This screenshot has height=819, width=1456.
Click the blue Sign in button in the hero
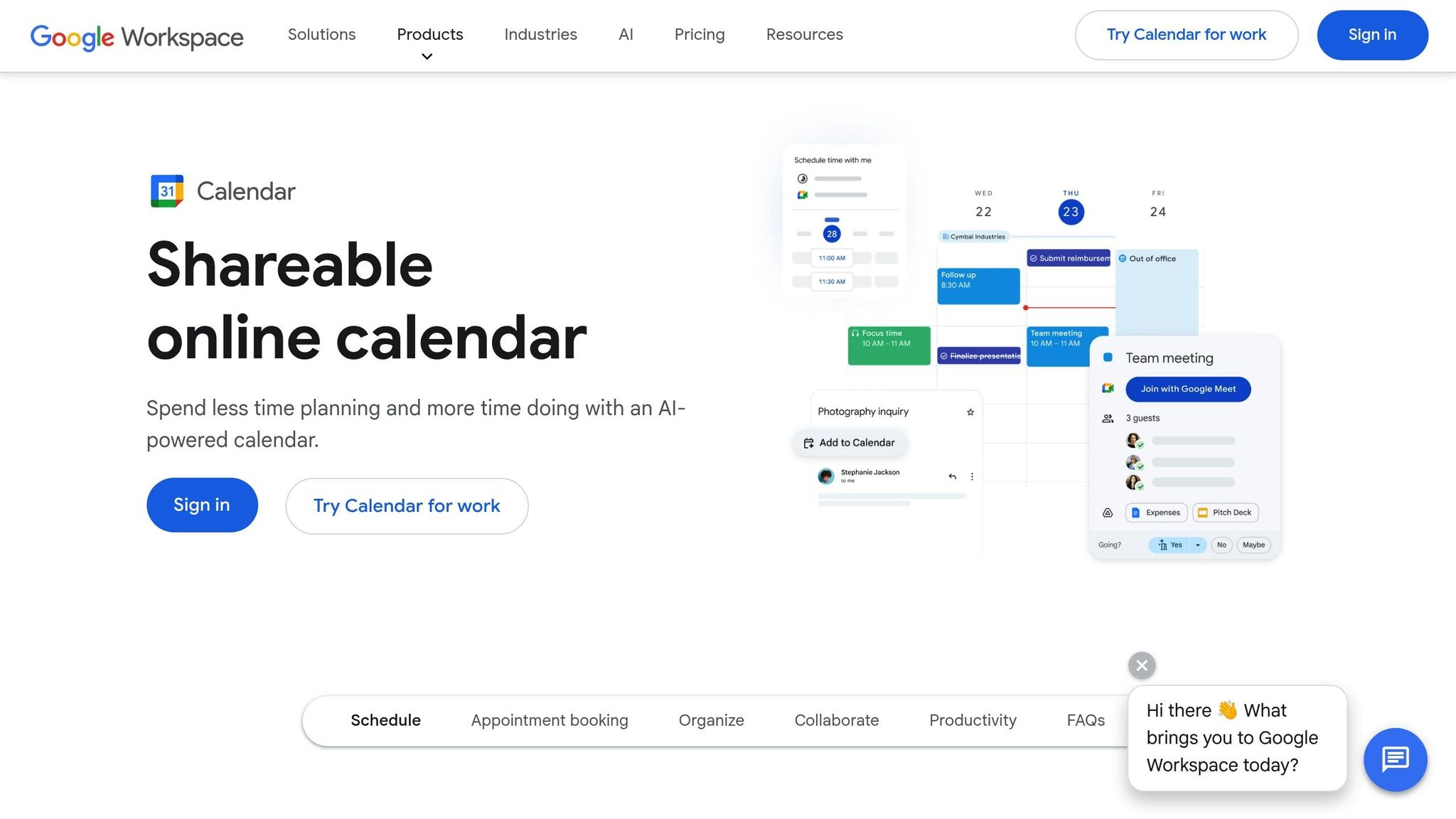[202, 505]
